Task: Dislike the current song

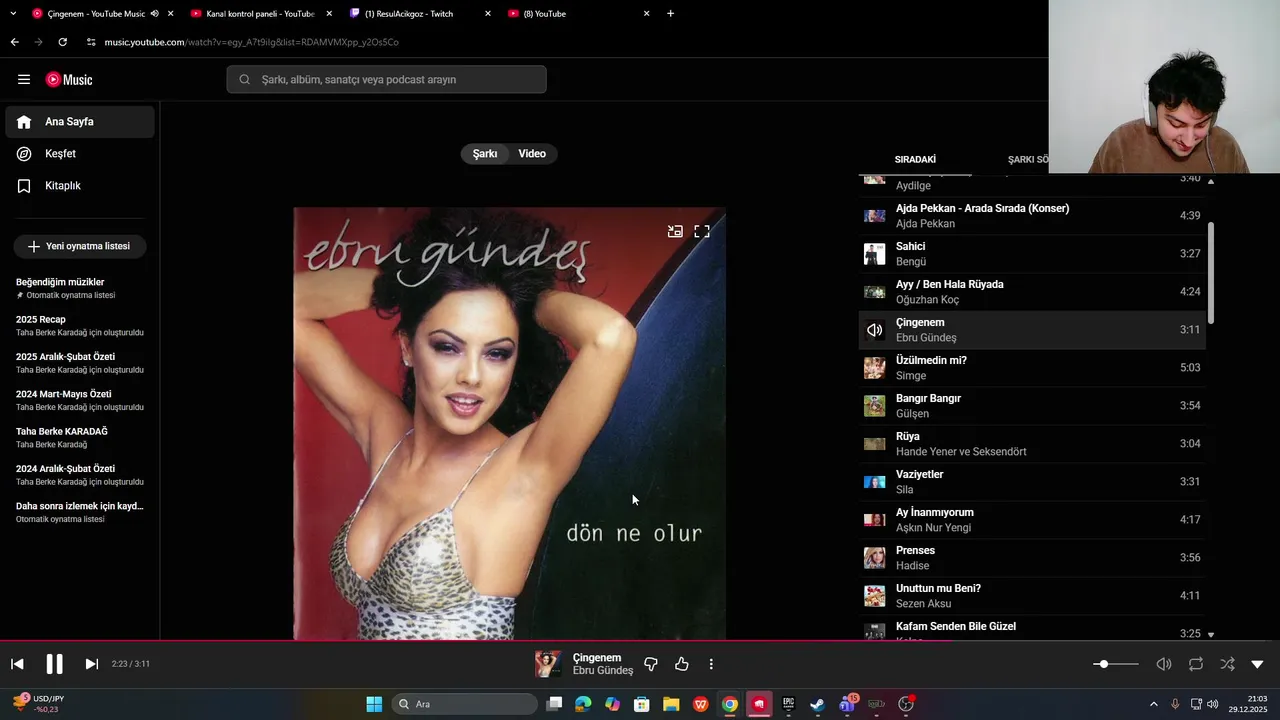Action: click(651, 664)
